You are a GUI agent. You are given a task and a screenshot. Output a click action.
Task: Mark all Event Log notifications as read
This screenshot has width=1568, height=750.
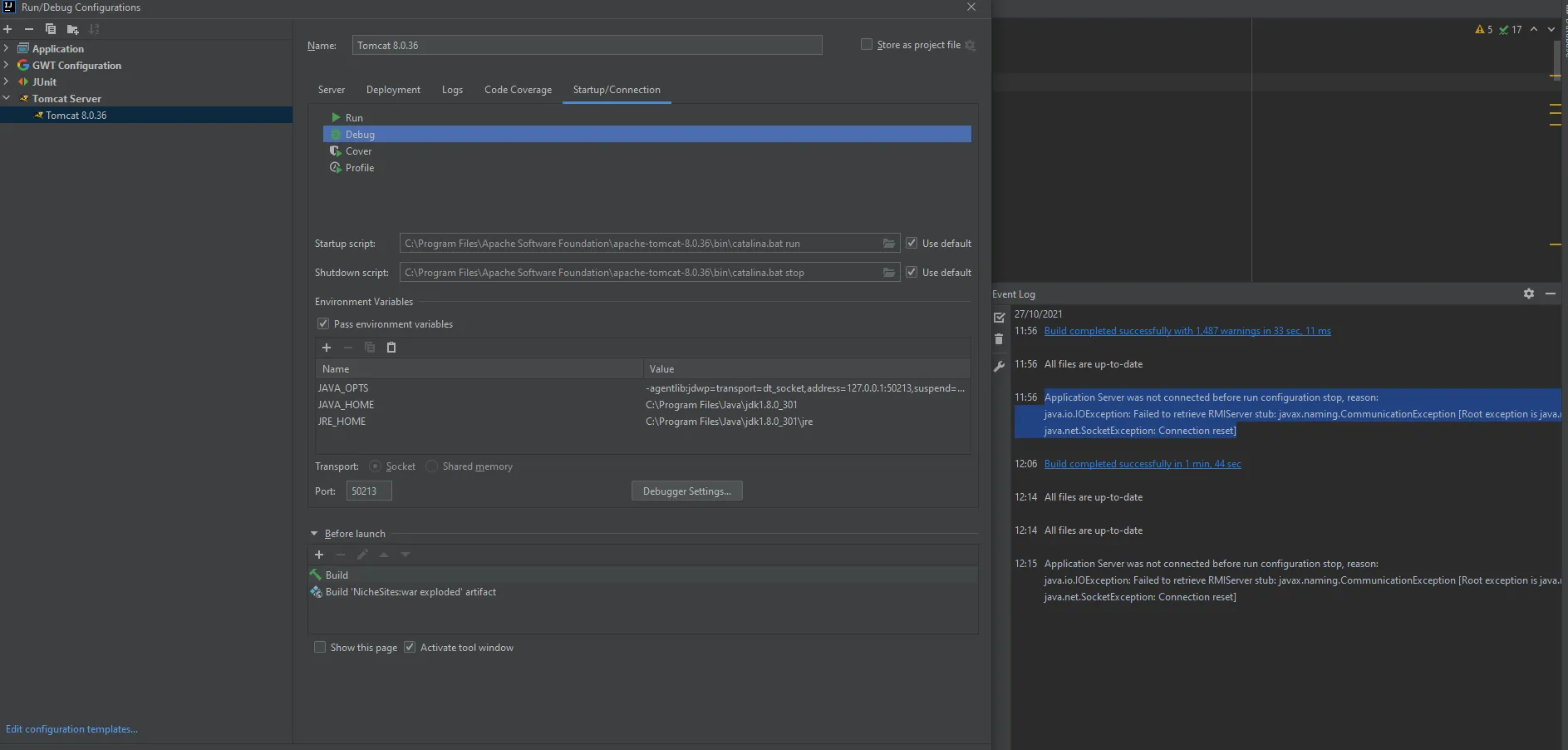click(x=1000, y=318)
